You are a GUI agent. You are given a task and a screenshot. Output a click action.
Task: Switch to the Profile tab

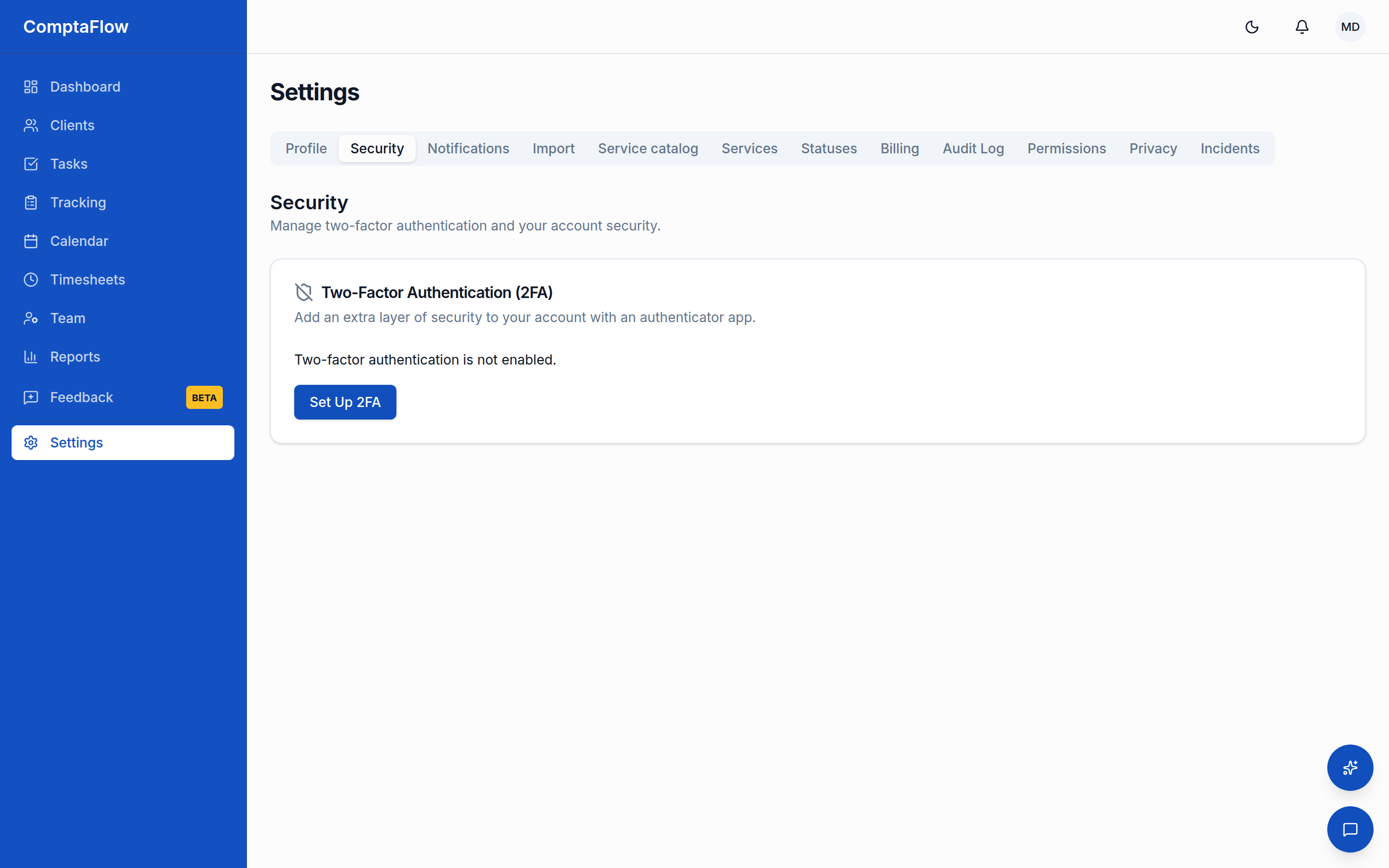[x=306, y=149]
